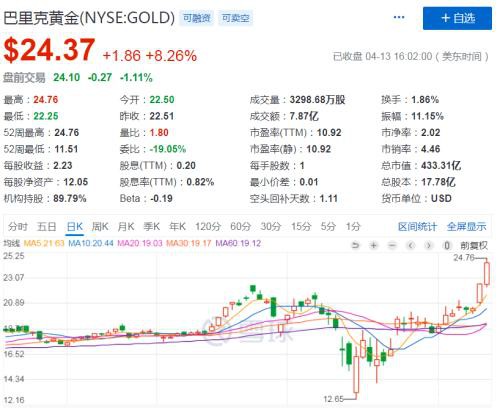This screenshot has width=500, height=408.
Task: Pan chart left with the left chevron
Action: coord(411,246)
